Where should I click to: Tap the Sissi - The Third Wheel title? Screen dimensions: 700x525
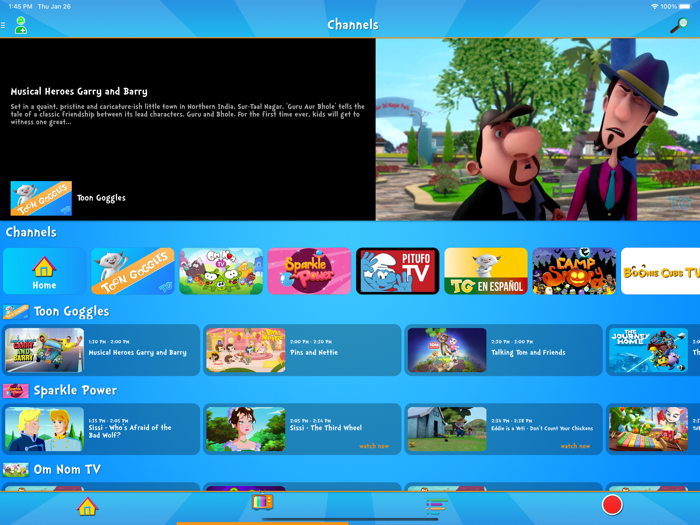[x=326, y=428]
